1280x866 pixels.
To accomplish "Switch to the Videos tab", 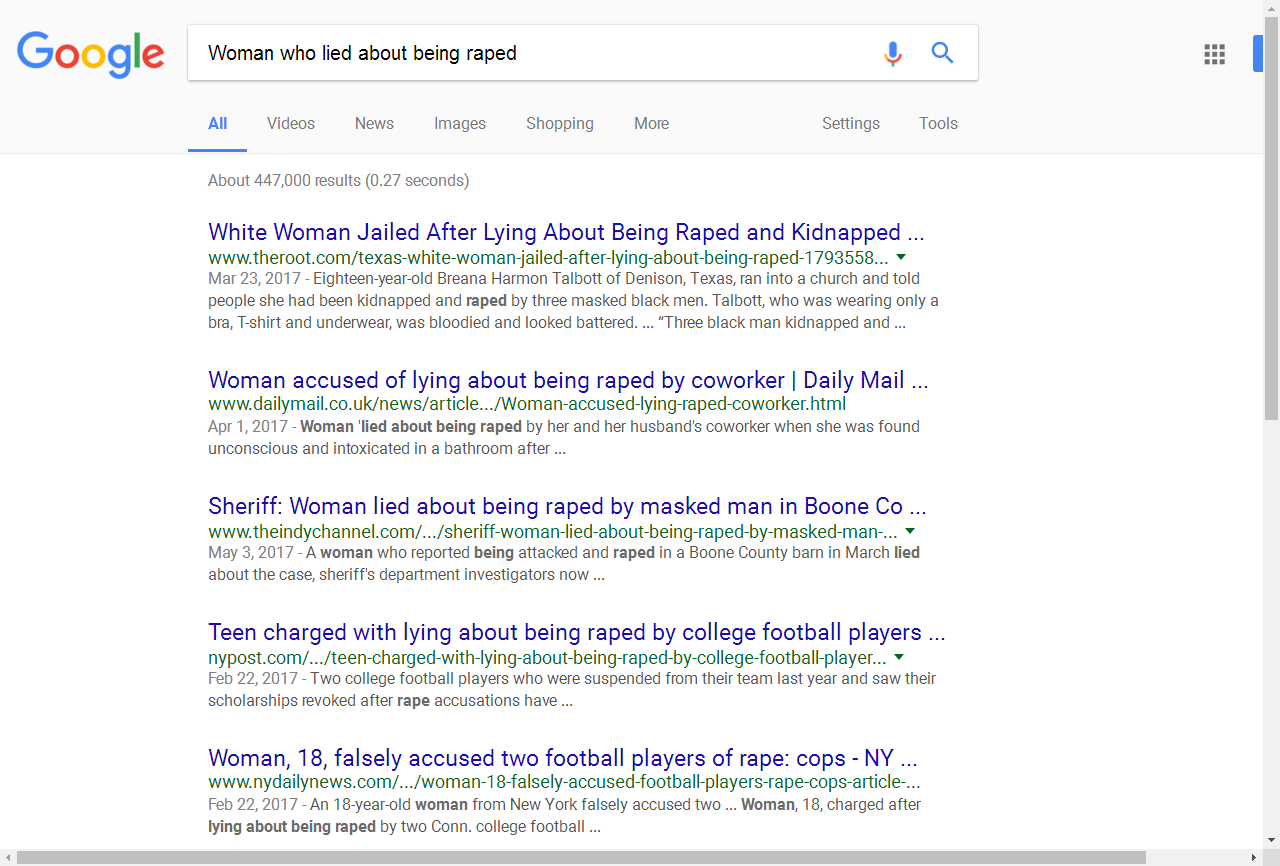I will pos(291,124).
